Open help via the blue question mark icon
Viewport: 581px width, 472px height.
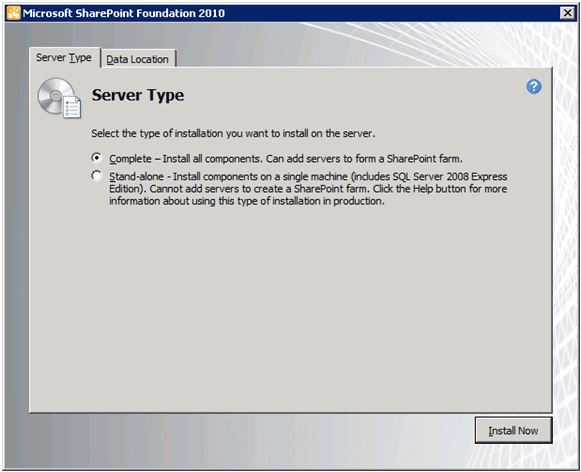(534, 87)
